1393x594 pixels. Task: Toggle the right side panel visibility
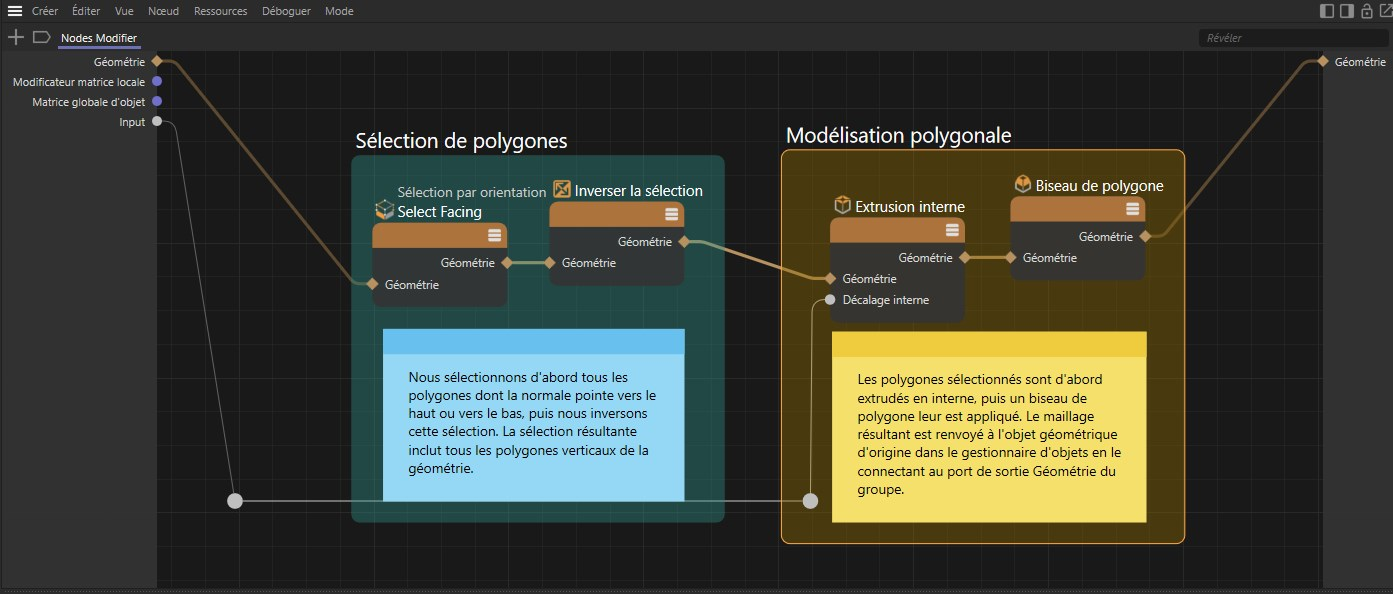(1346, 11)
